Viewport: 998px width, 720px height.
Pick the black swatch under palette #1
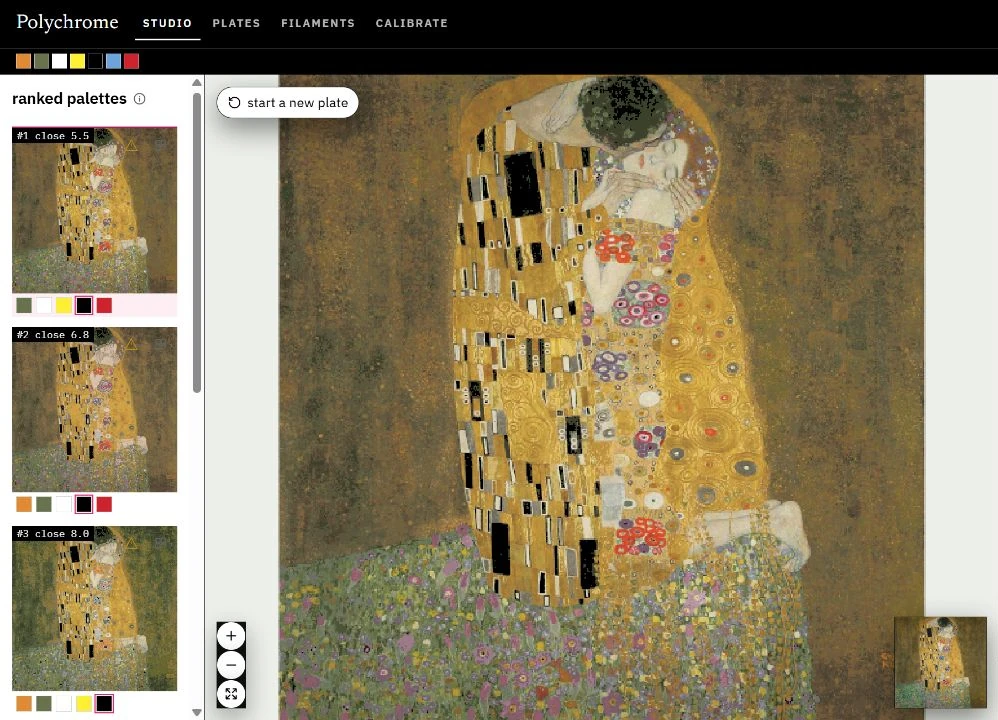(x=84, y=306)
